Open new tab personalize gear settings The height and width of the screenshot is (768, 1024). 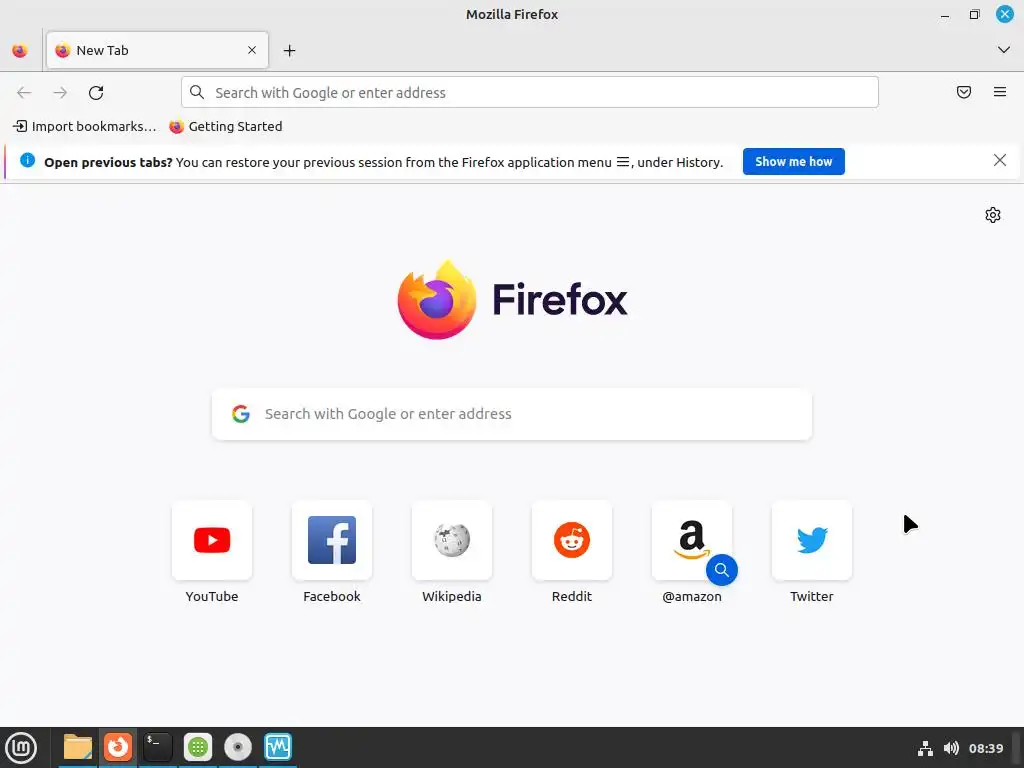tap(993, 215)
